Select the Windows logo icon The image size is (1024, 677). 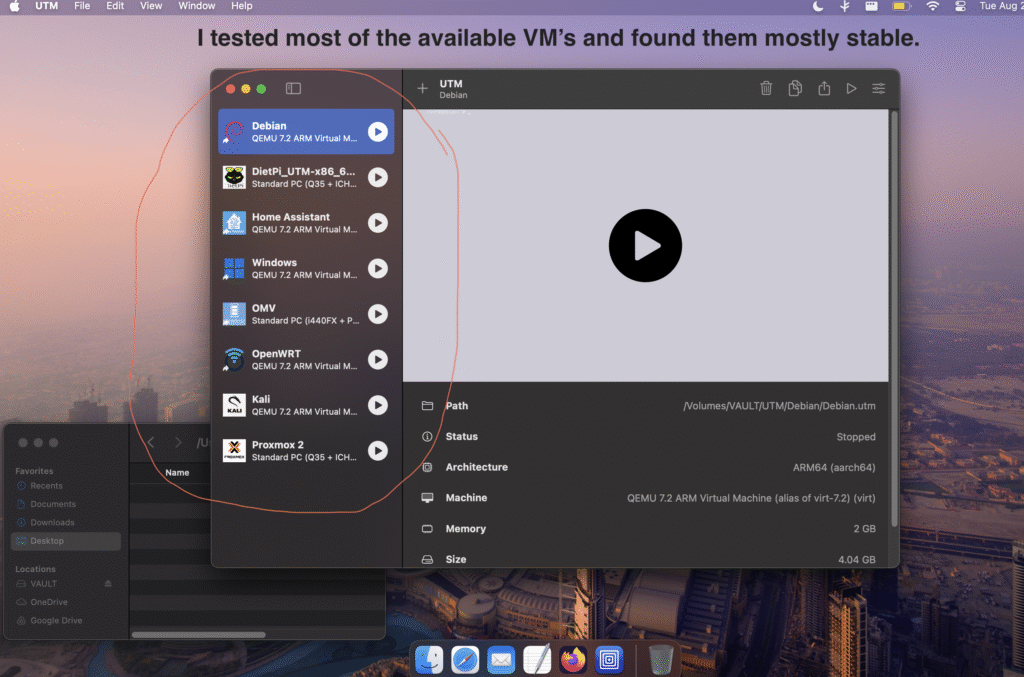pos(234,268)
